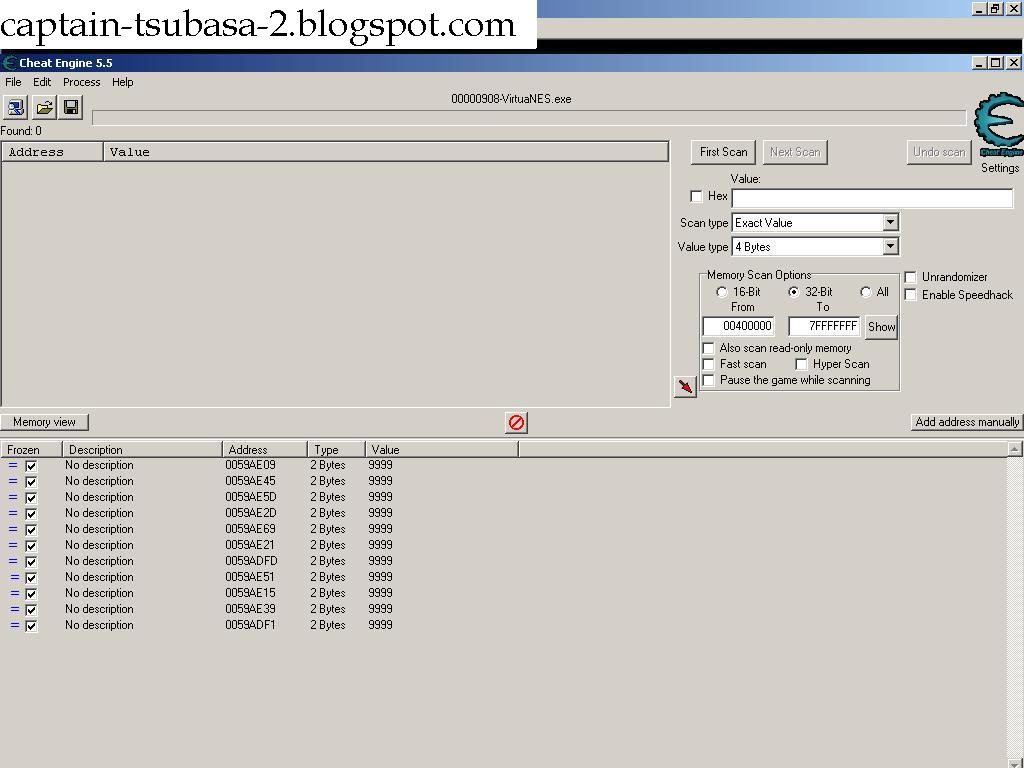Unfreeze address 0059AE39 checkbox
The width and height of the screenshot is (1024, 768).
point(31,610)
